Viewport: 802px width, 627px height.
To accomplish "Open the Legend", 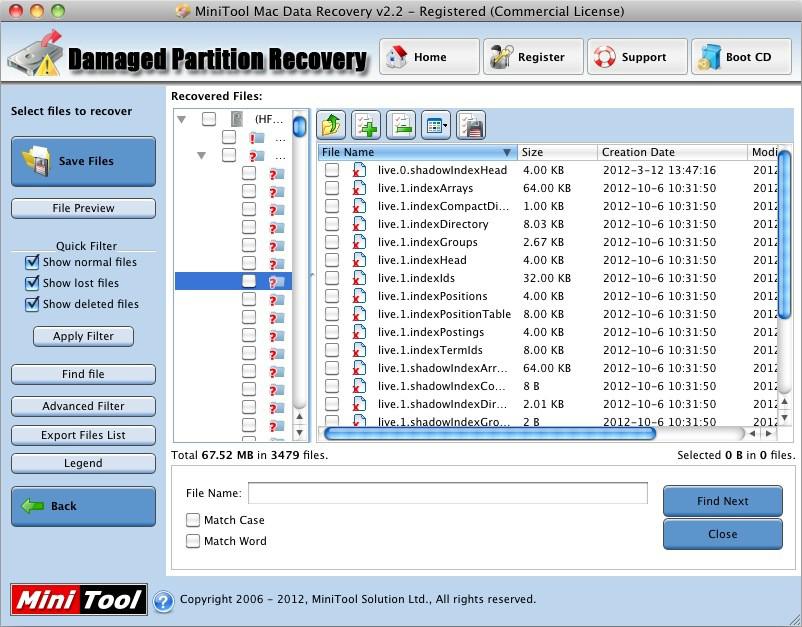I will pyautogui.click(x=83, y=463).
